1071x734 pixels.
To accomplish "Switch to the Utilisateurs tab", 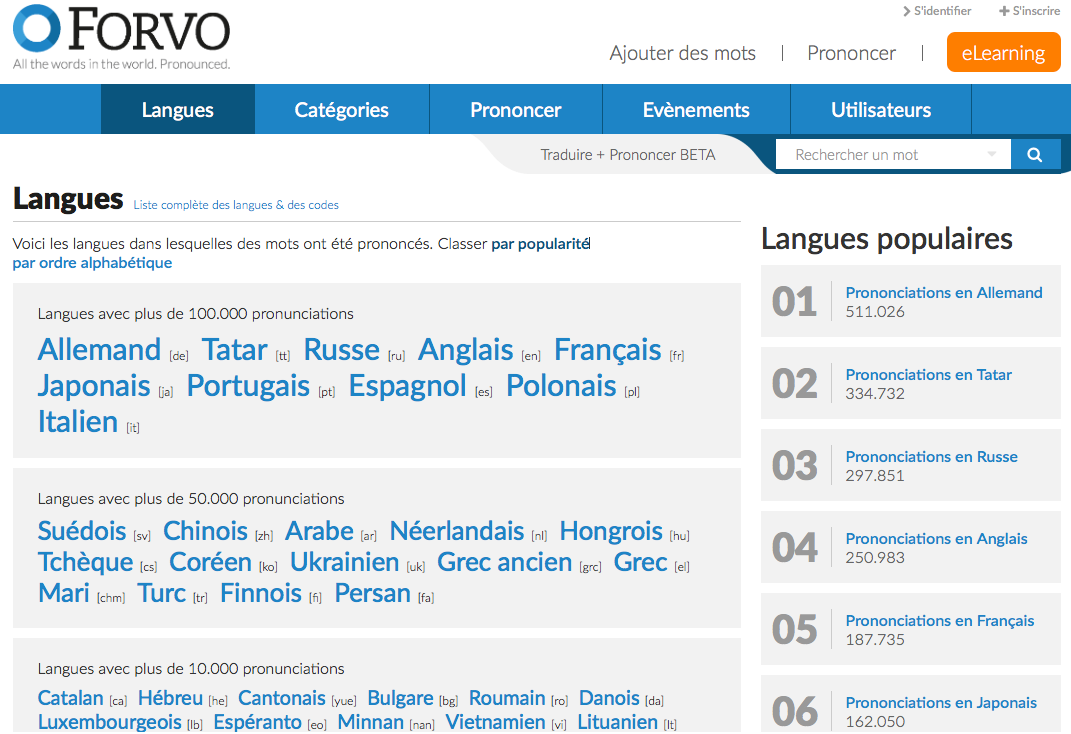I will pyautogui.click(x=880, y=110).
